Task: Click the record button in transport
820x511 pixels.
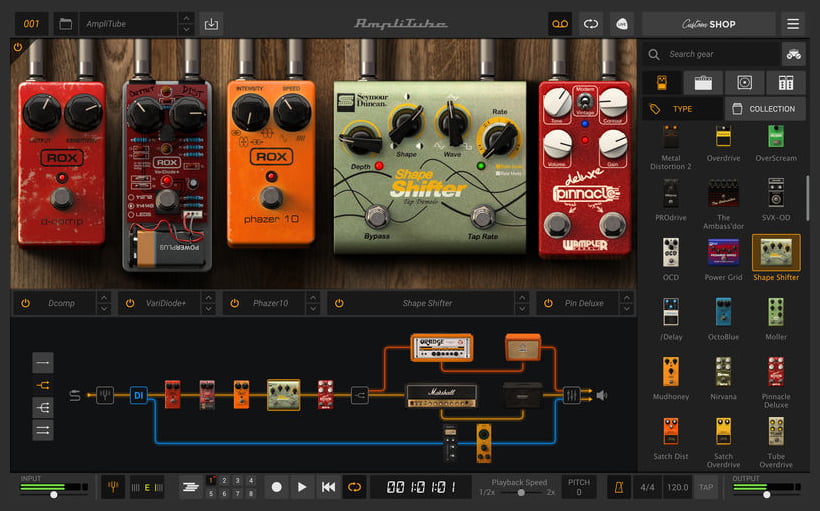Action: tap(277, 487)
